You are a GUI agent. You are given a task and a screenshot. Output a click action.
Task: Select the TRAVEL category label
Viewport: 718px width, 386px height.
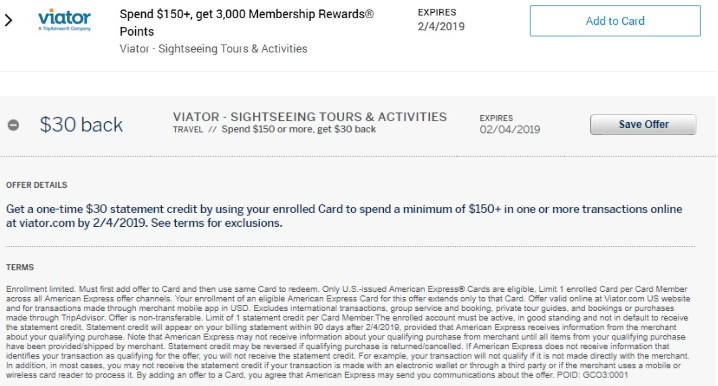tap(188, 130)
